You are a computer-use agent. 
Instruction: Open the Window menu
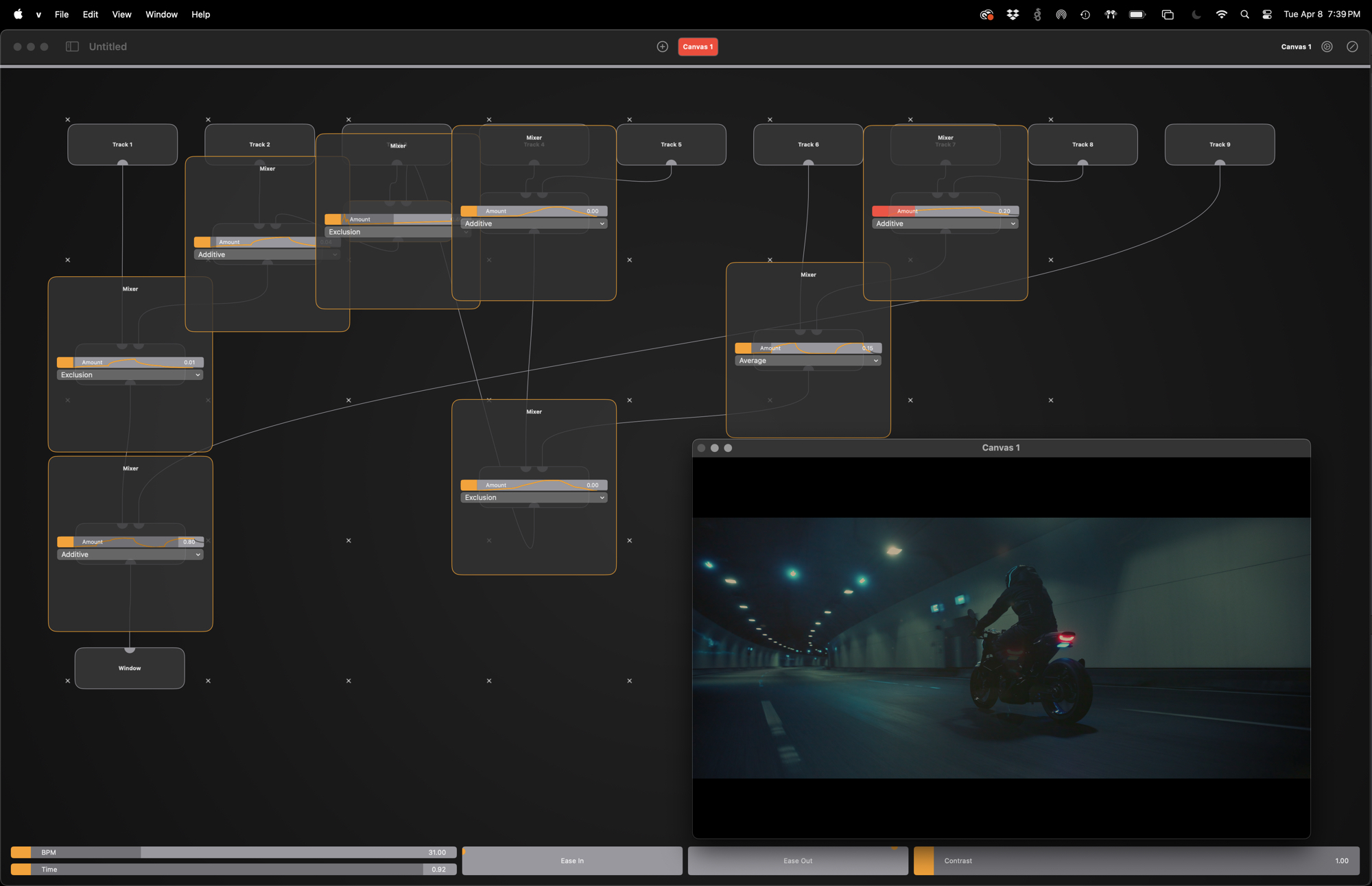coord(161,14)
